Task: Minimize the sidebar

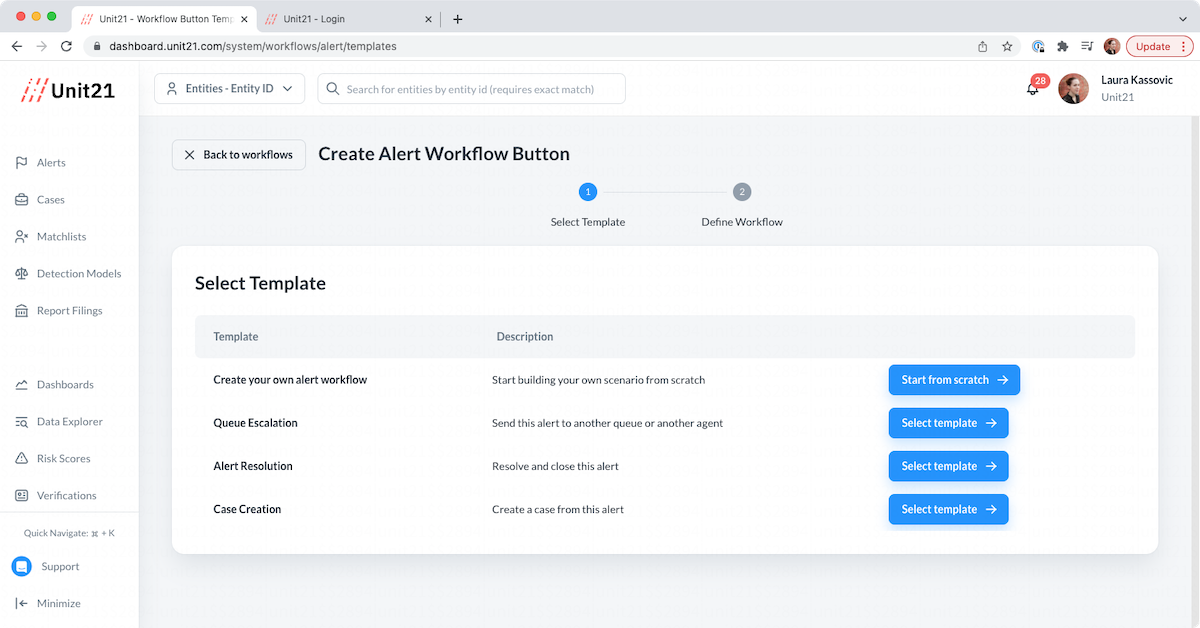Action: tap(48, 603)
